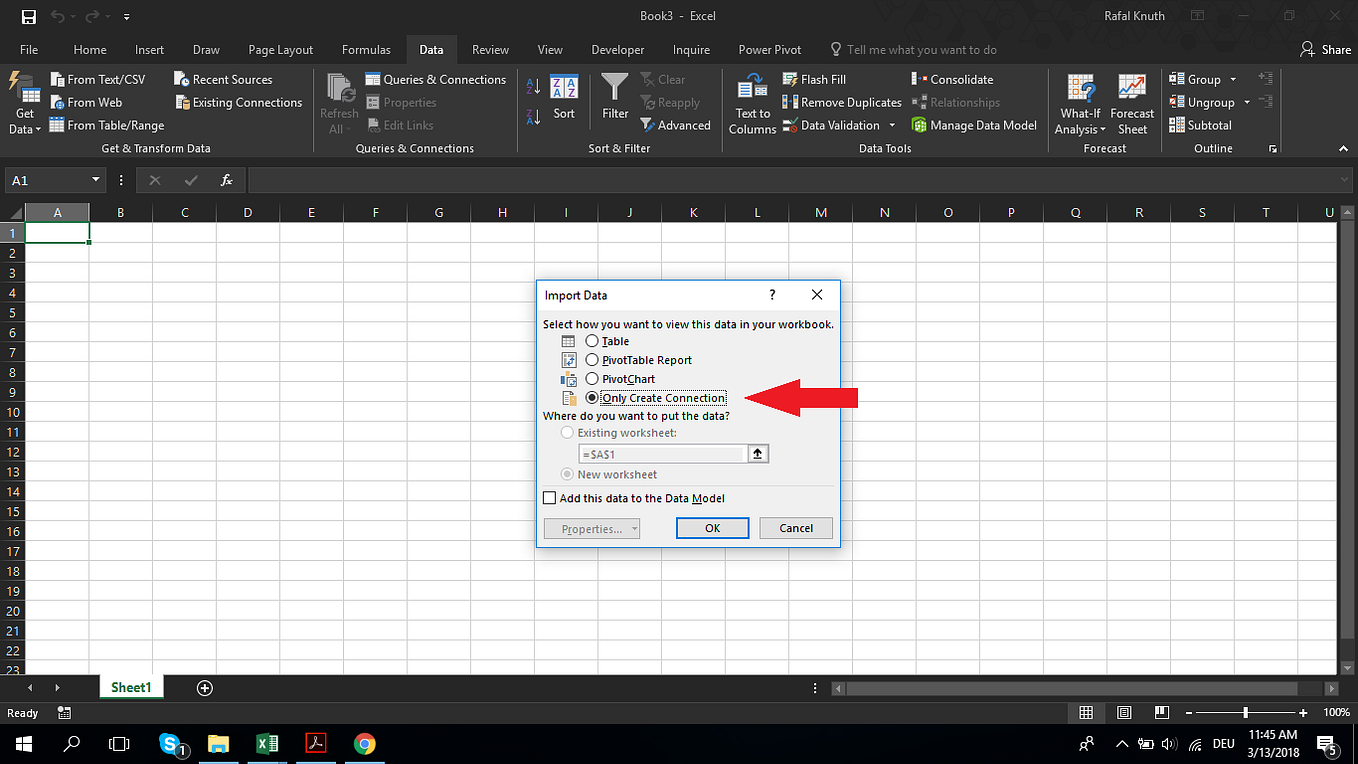Click the cell reference collapse dialog button
This screenshot has width=1358, height=764.
tap(758, 453)
